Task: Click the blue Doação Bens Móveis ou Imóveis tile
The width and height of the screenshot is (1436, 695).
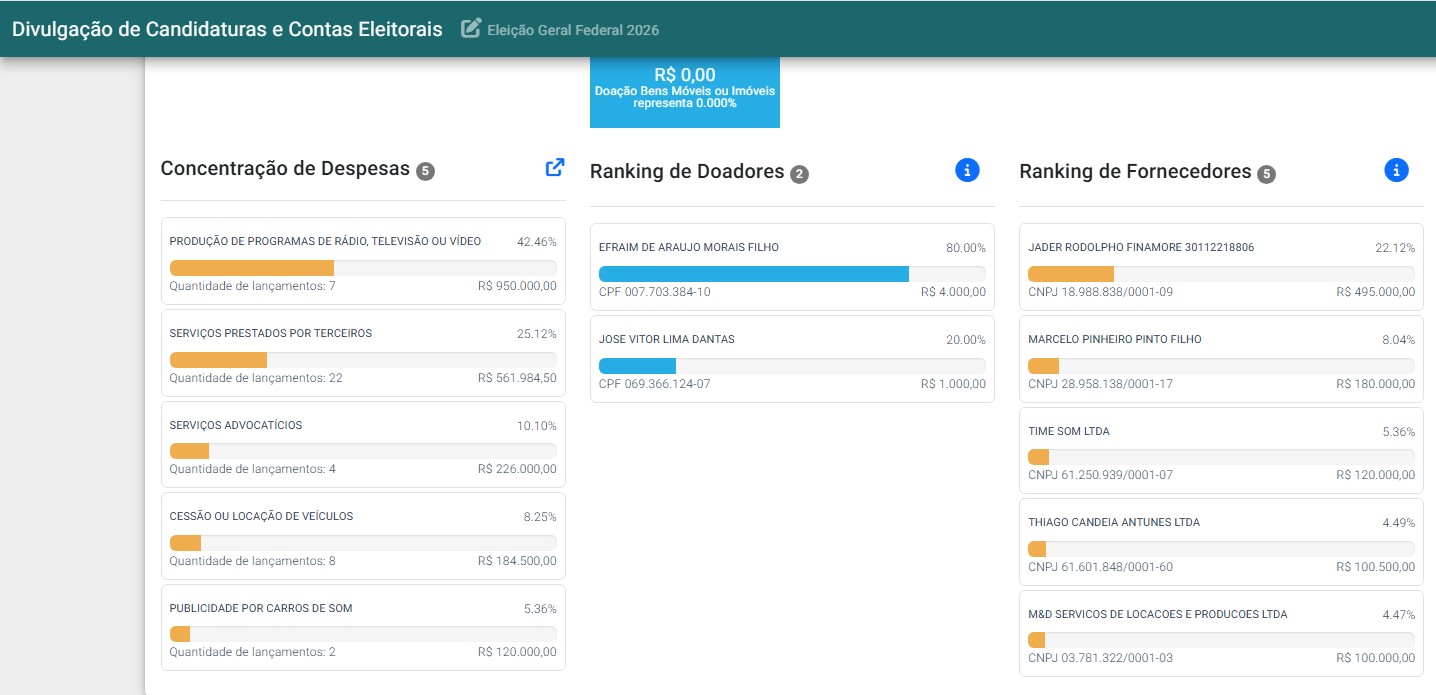Action: tap(685, 92)
